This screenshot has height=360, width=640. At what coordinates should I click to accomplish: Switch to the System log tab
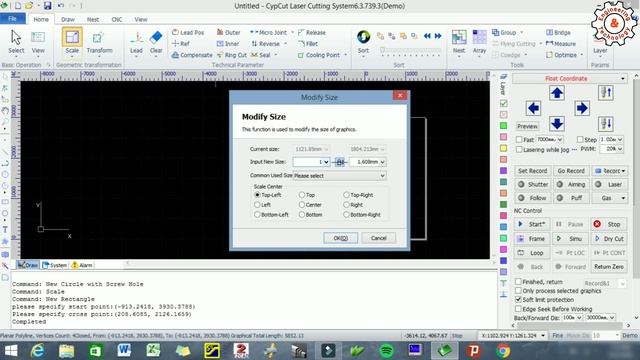tap(54, 265)
